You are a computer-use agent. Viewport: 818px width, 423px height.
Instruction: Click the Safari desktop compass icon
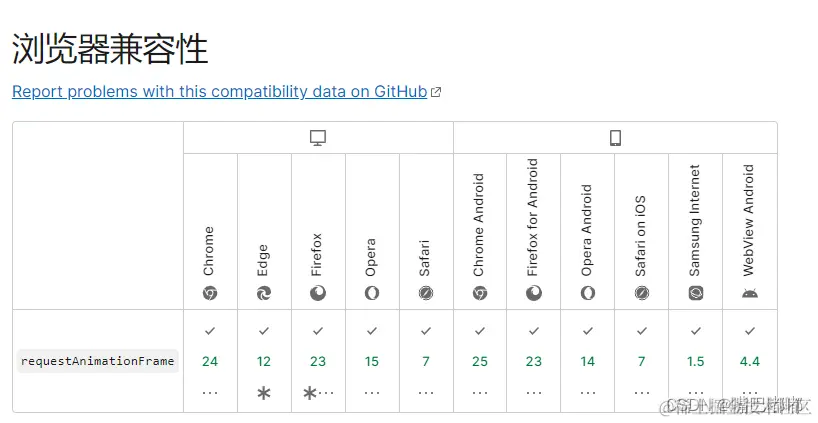426,293
